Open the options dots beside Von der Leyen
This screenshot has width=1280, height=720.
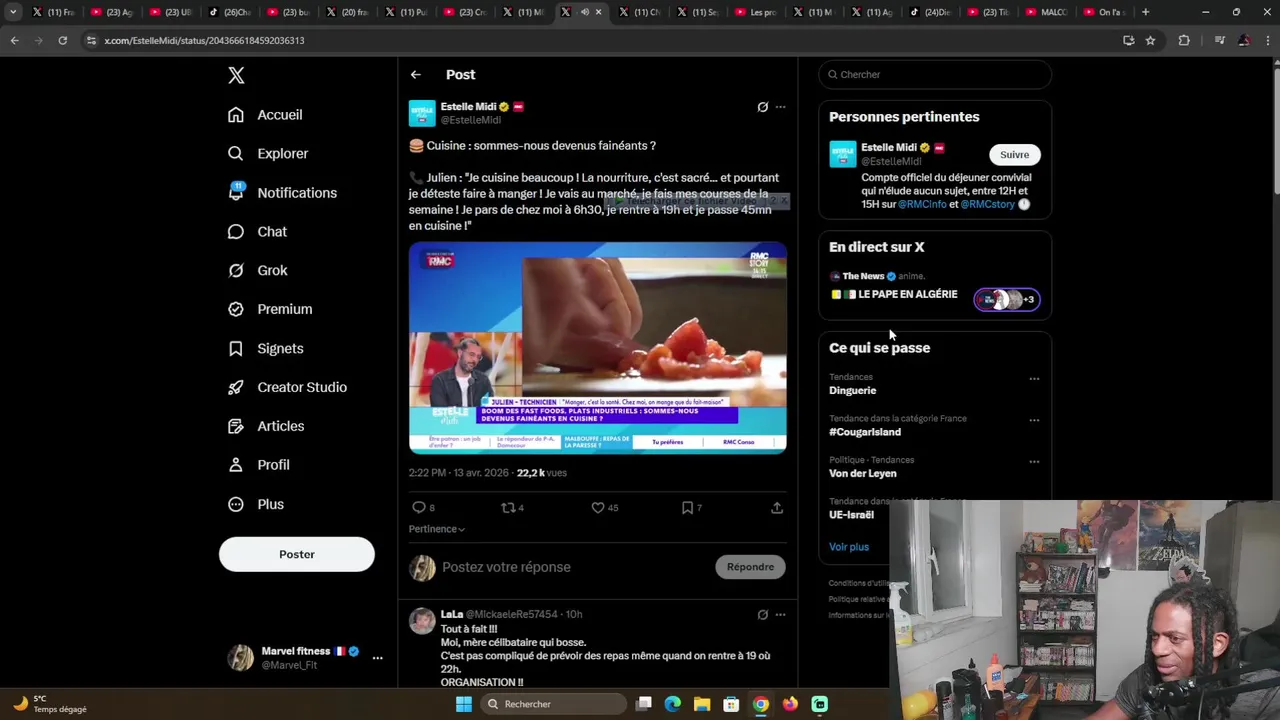click(1034, 462)
